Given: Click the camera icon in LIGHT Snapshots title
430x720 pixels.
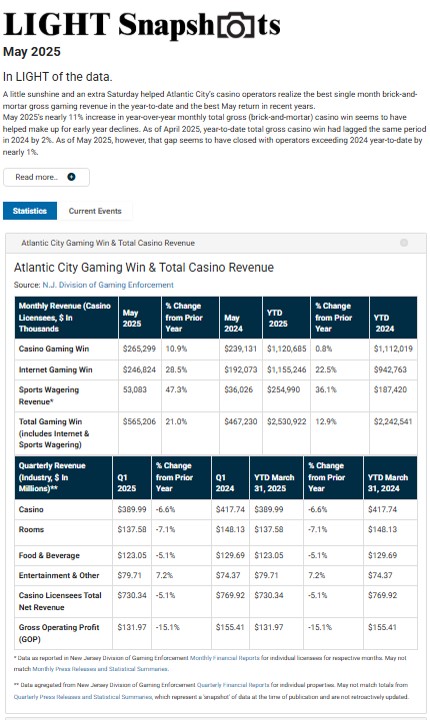Looking at the screenshot, I should (236, 26).
